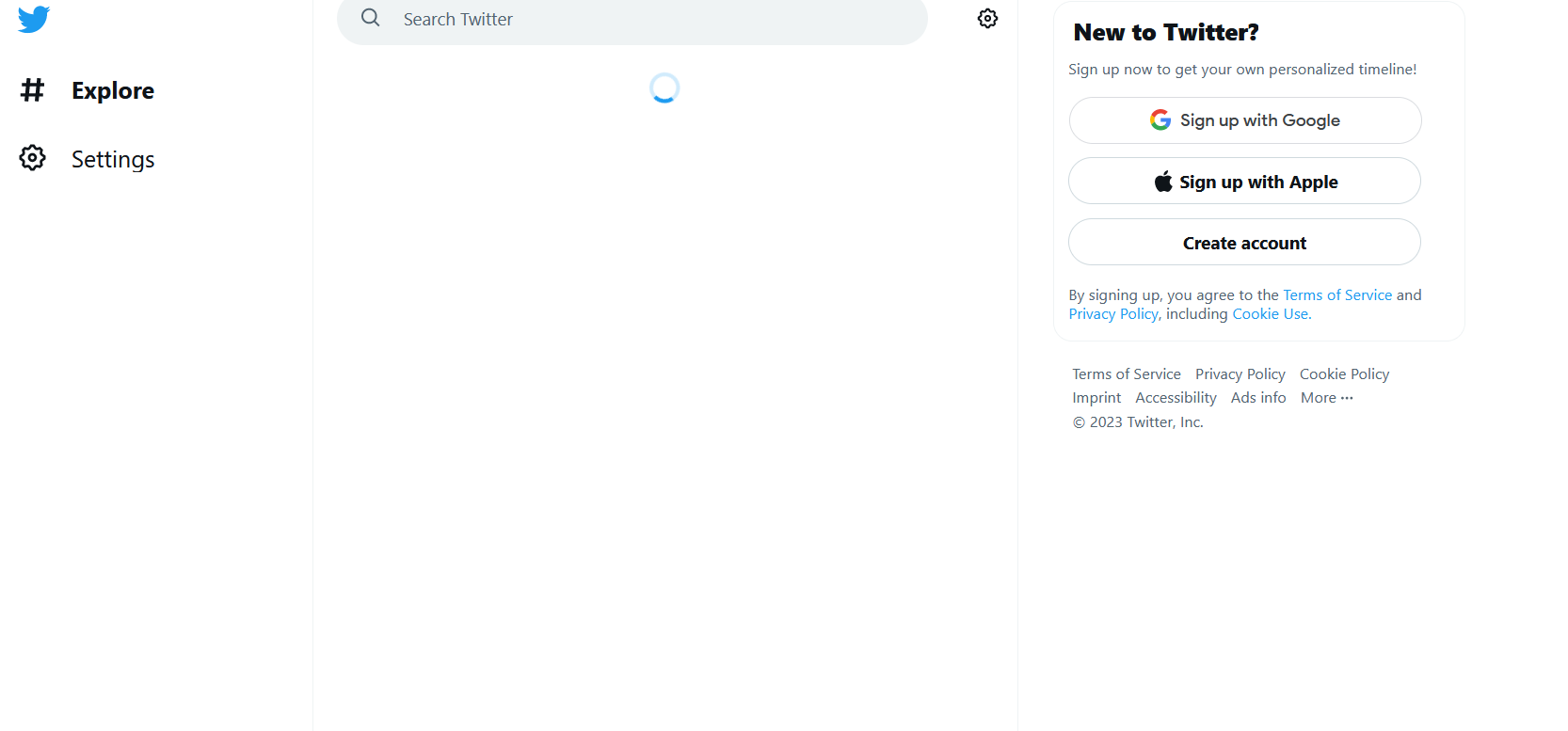
Task: Sign up with Google
Action: [x=1245, y=120]
